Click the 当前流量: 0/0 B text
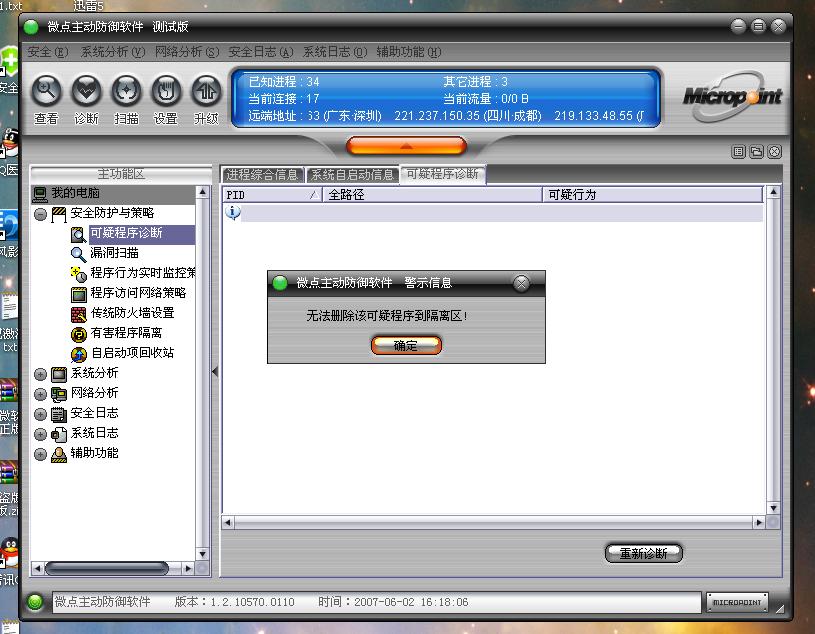 485,99
